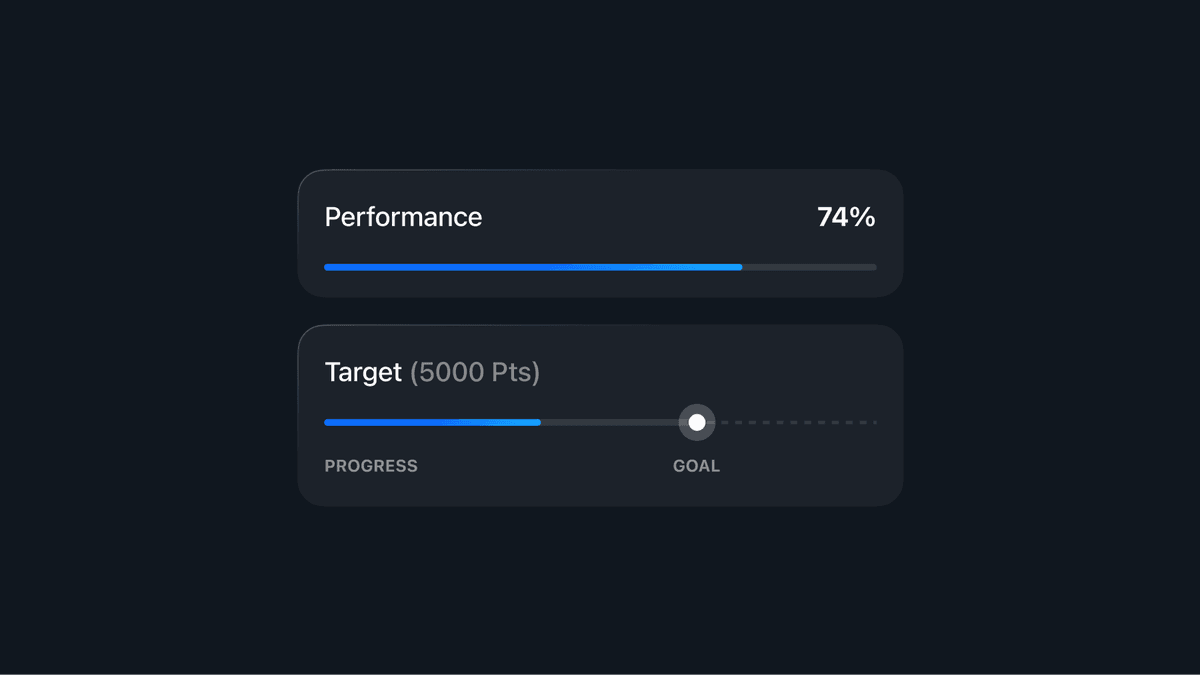Click the far right end of Performance track
Screen dimensions: 1200x675
click(x=874, y=267)
